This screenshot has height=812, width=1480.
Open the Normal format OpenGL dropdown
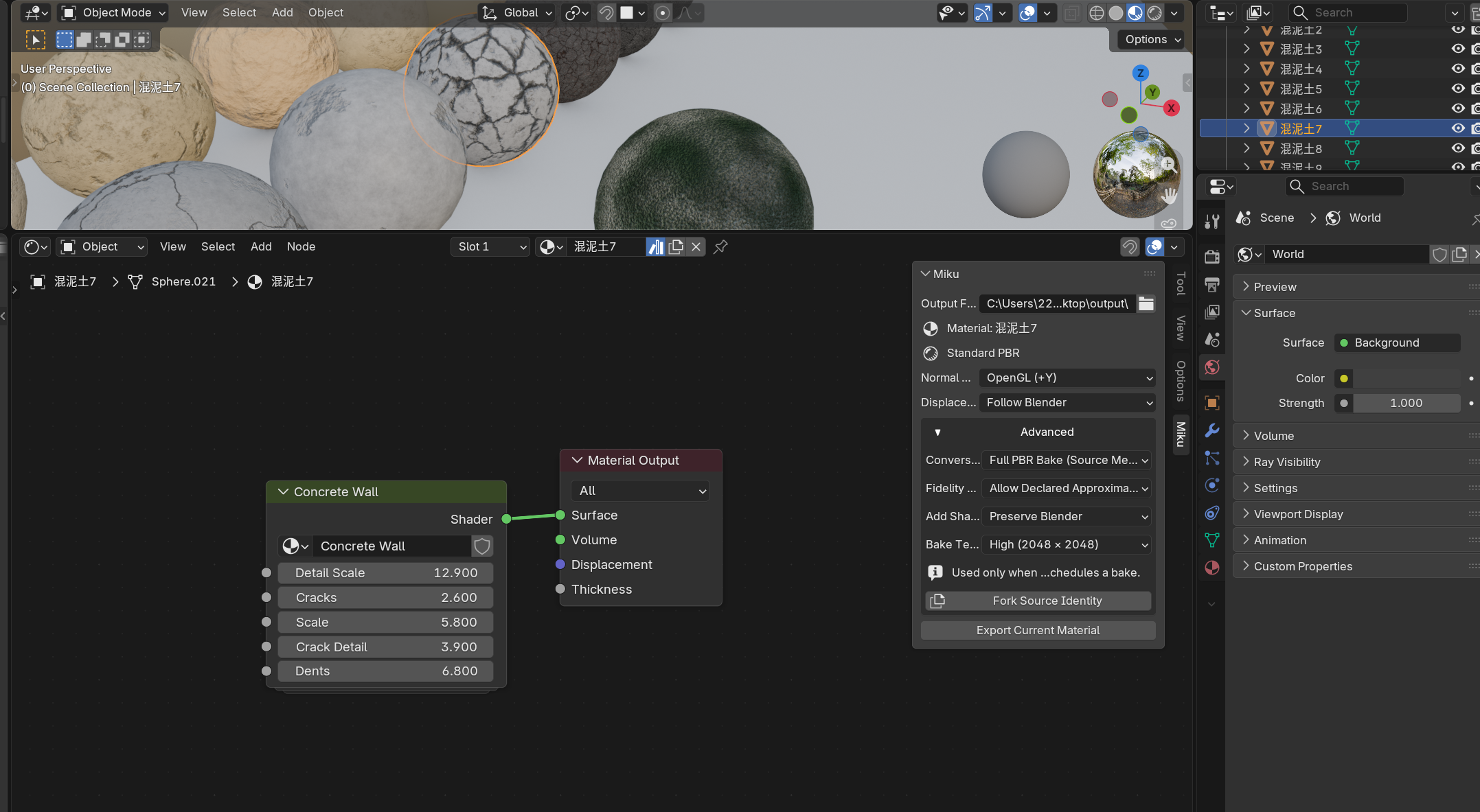pyautogui.click(x=1068, y=378)
